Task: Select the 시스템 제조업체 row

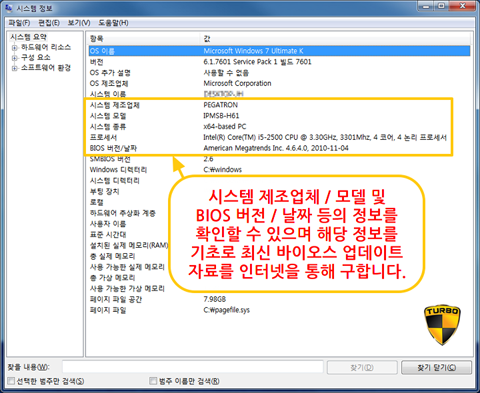Action: tap(279, 105)
